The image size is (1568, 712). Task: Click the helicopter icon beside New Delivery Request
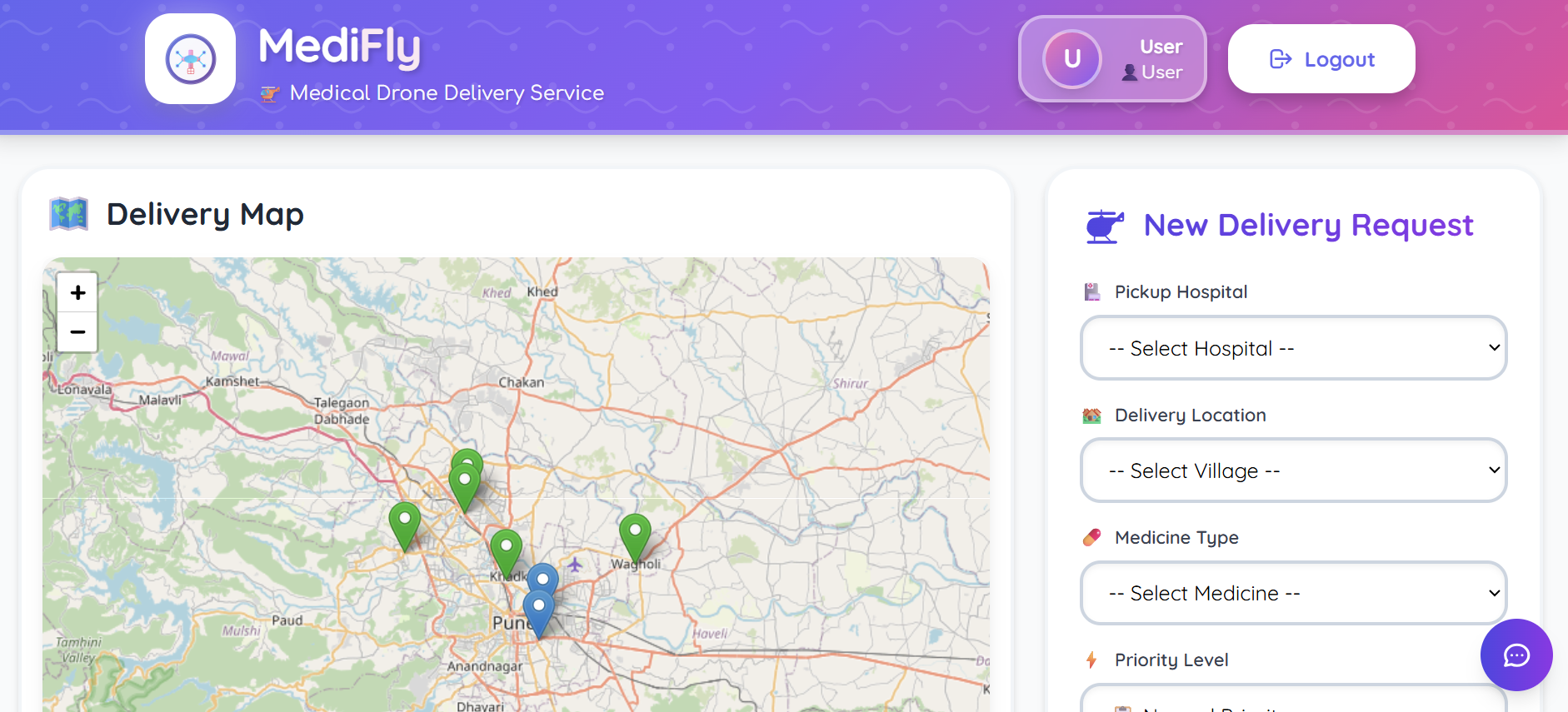tap(1105, 226)
